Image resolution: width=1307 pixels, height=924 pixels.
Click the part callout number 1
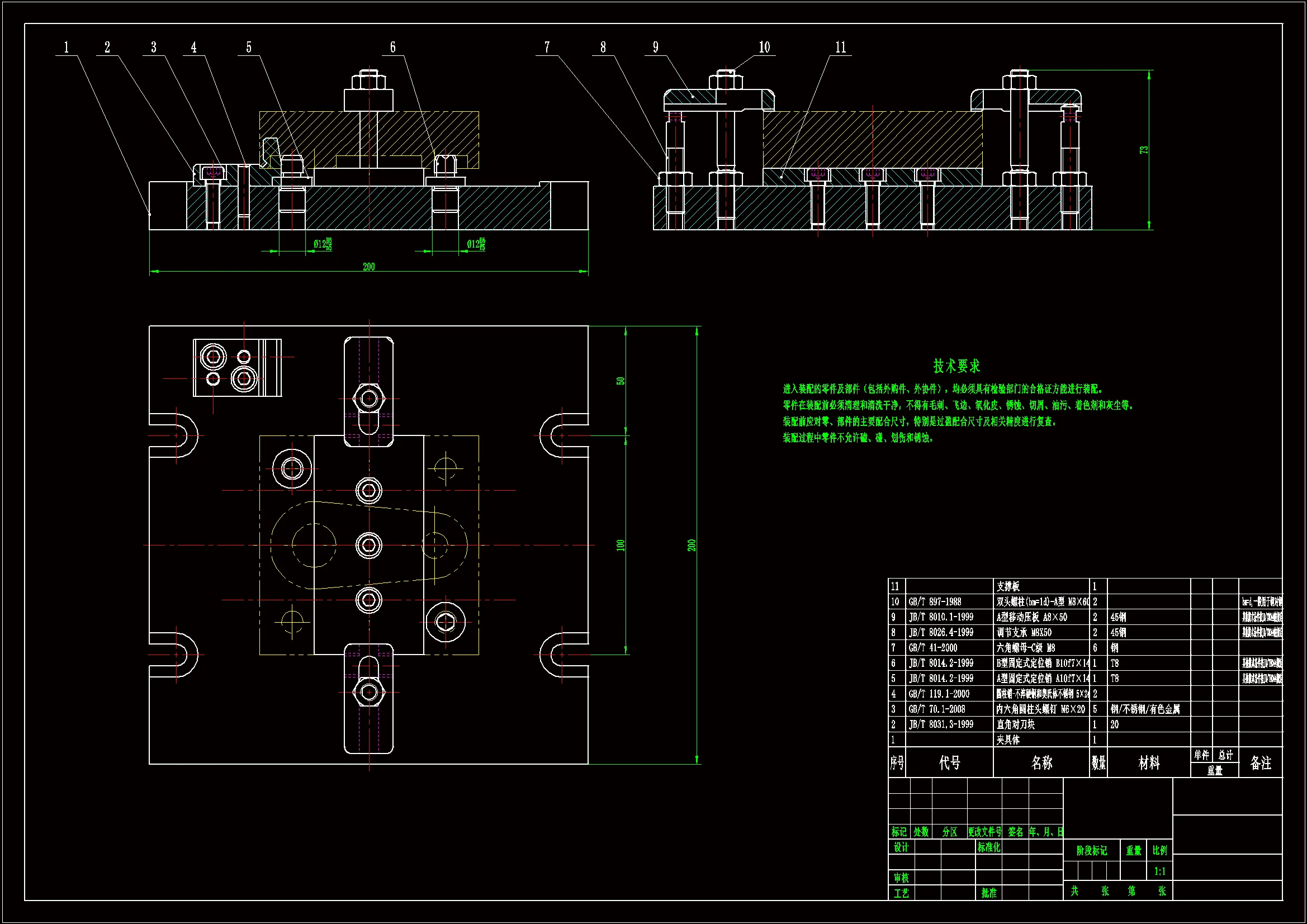pyautogui.click(x=67, y=48)
